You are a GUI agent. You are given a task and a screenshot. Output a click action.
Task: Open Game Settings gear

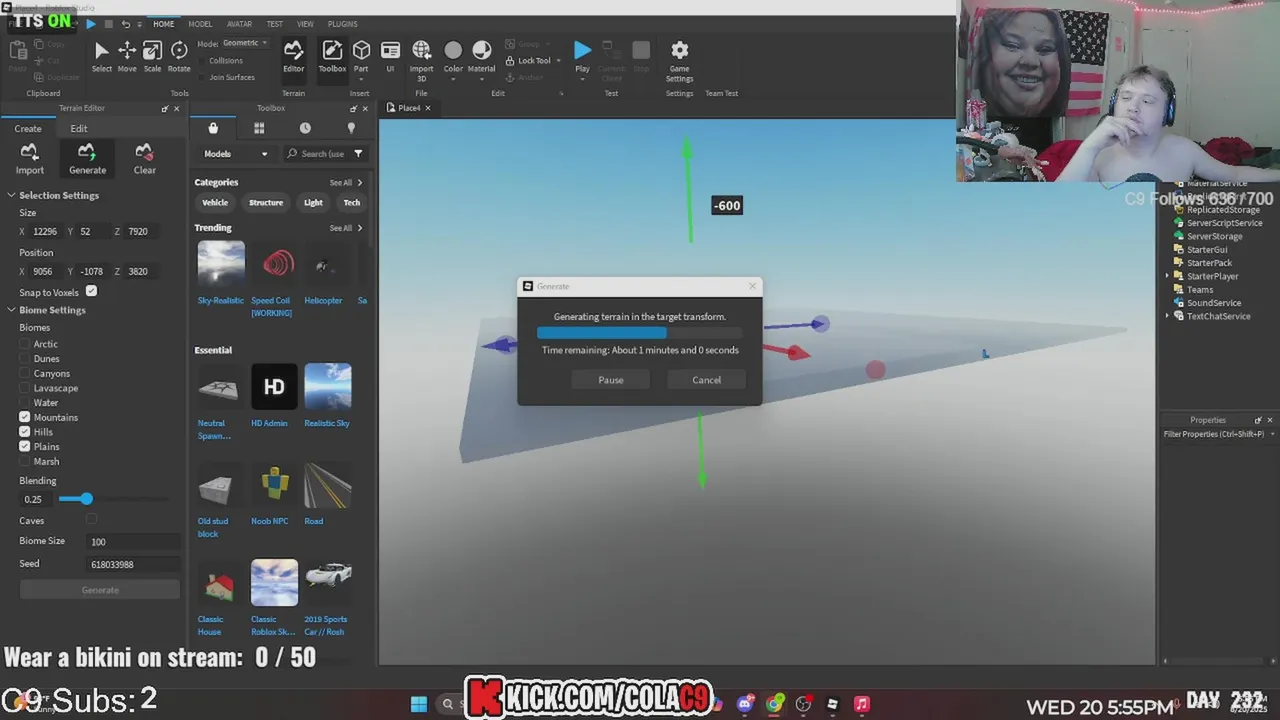click(679, 60)
